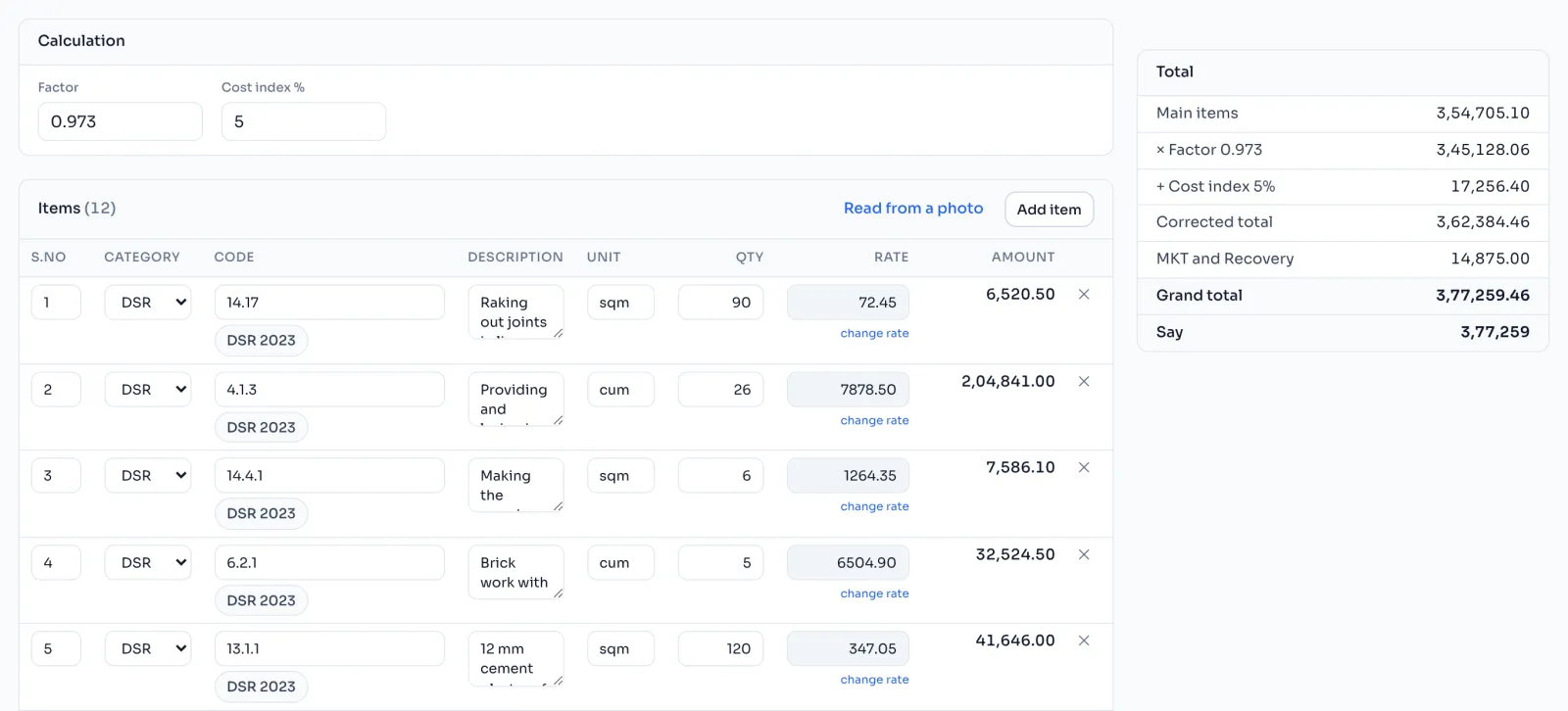1568x711 pixels.
Task: Delete the Brick work row 6.2.1
Action: [x=1084, y=554]
